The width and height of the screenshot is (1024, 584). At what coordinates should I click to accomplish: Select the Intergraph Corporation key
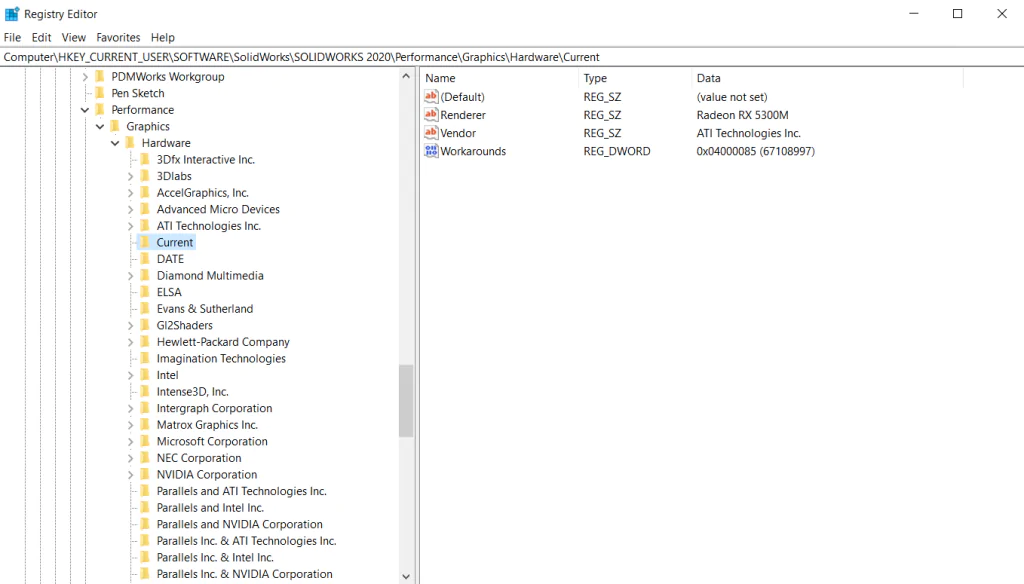[x=214, y=408]
